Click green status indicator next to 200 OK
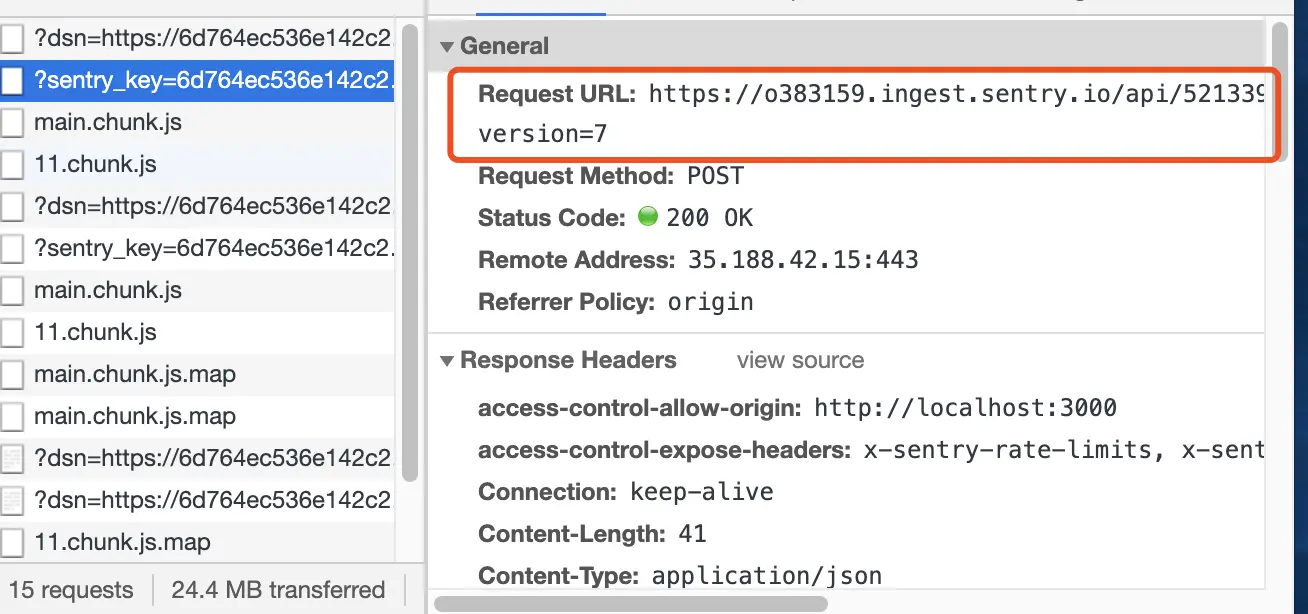 point(647,217)
